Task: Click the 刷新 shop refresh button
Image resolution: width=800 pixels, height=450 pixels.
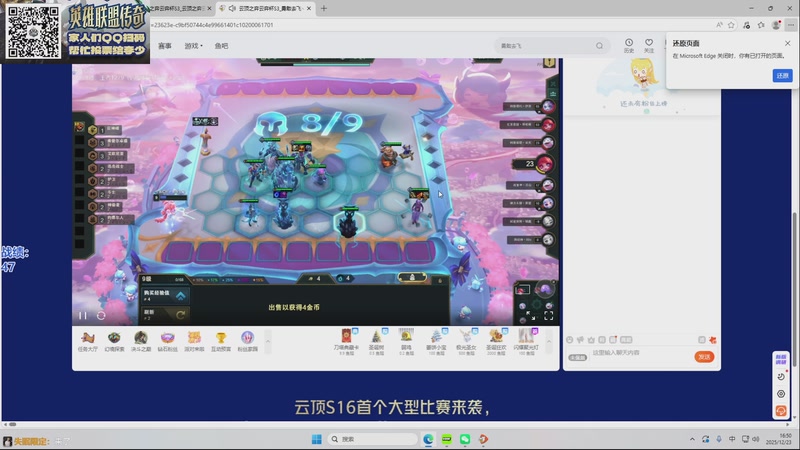Action: [x=165, y=315]
